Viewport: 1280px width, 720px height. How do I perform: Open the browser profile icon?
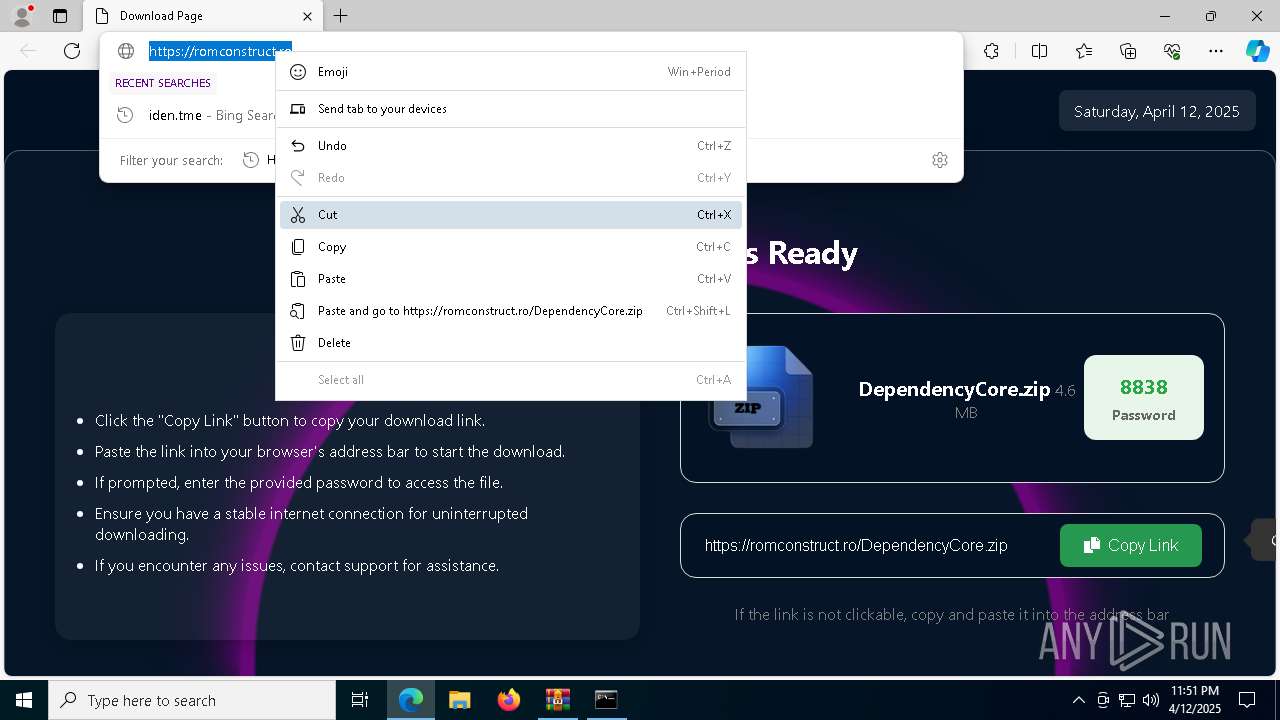pos(21,16)
